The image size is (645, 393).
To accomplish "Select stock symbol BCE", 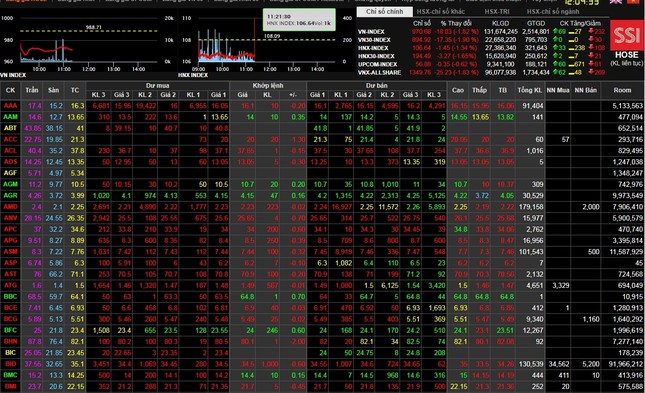I will click(11, 308).
